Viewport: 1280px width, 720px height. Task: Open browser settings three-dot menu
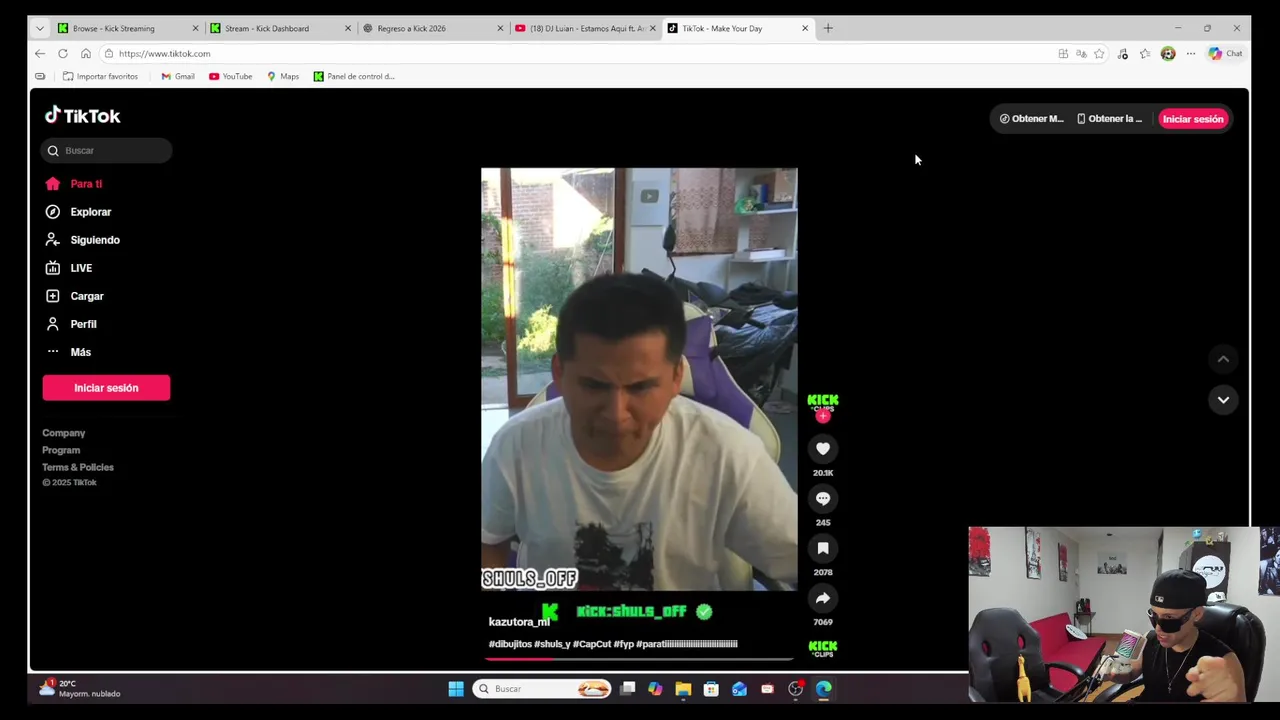(1190, 54)
